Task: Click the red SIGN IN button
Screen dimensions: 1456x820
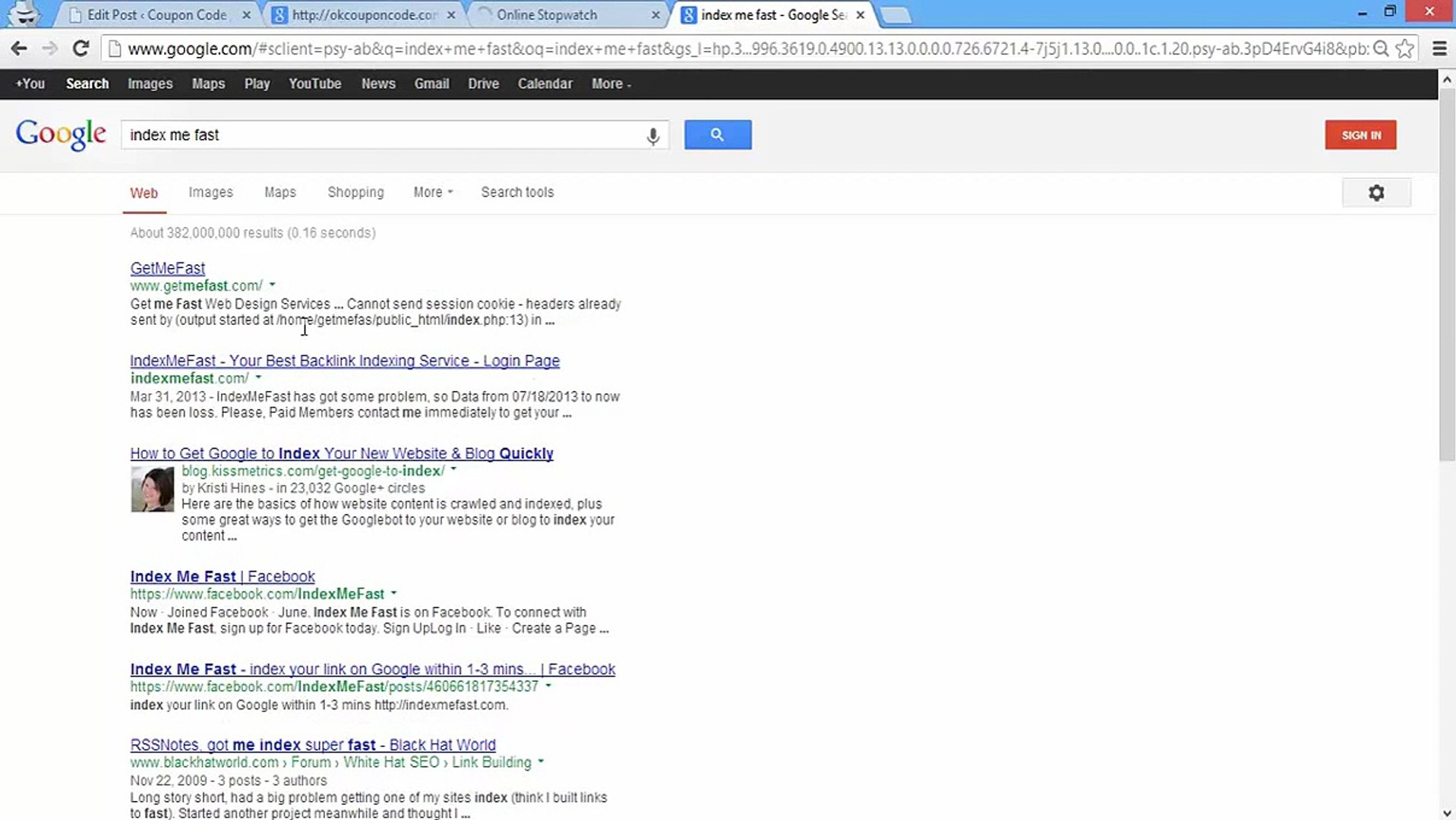Action: 1360,135
